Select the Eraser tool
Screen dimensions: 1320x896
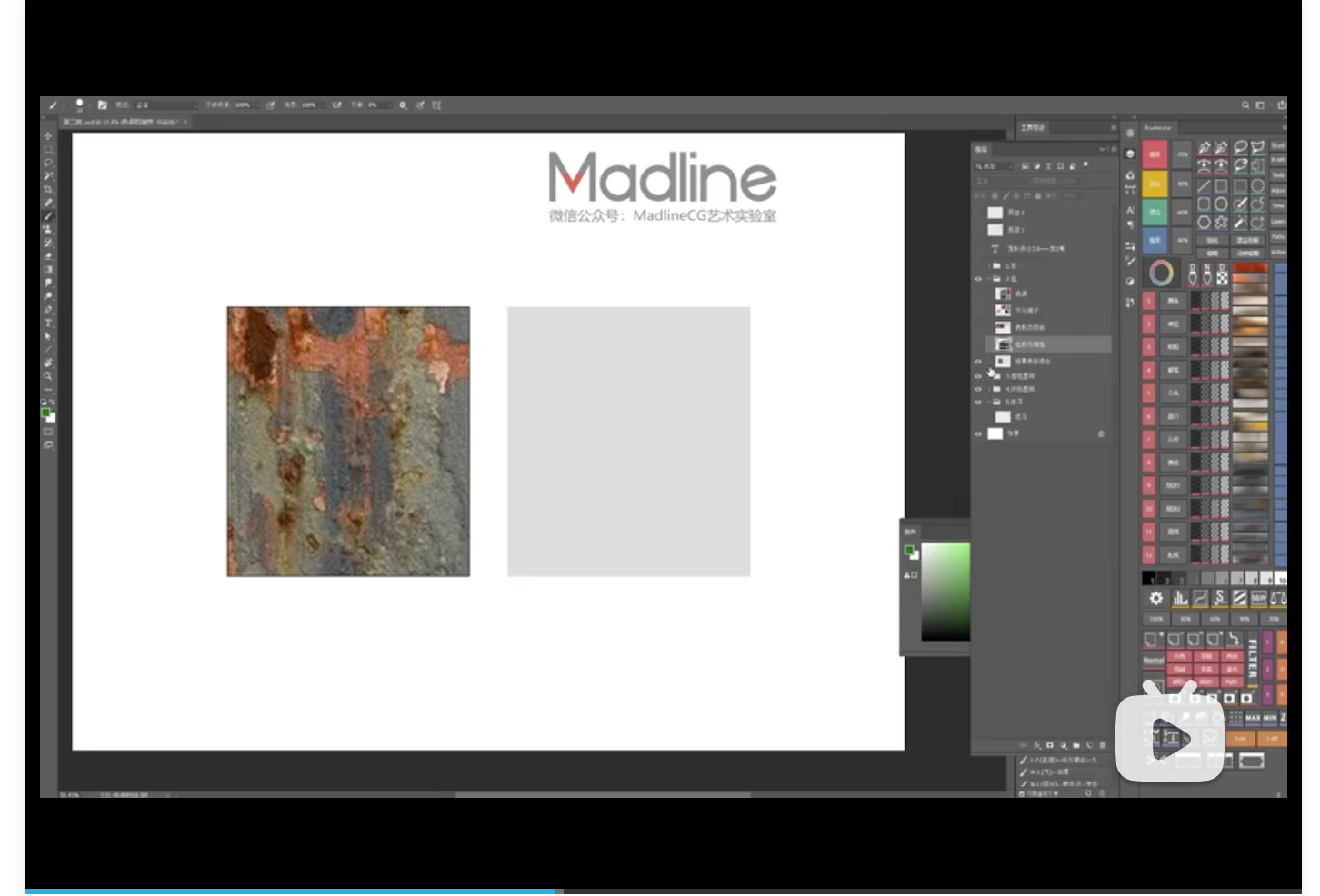[48, 256]
